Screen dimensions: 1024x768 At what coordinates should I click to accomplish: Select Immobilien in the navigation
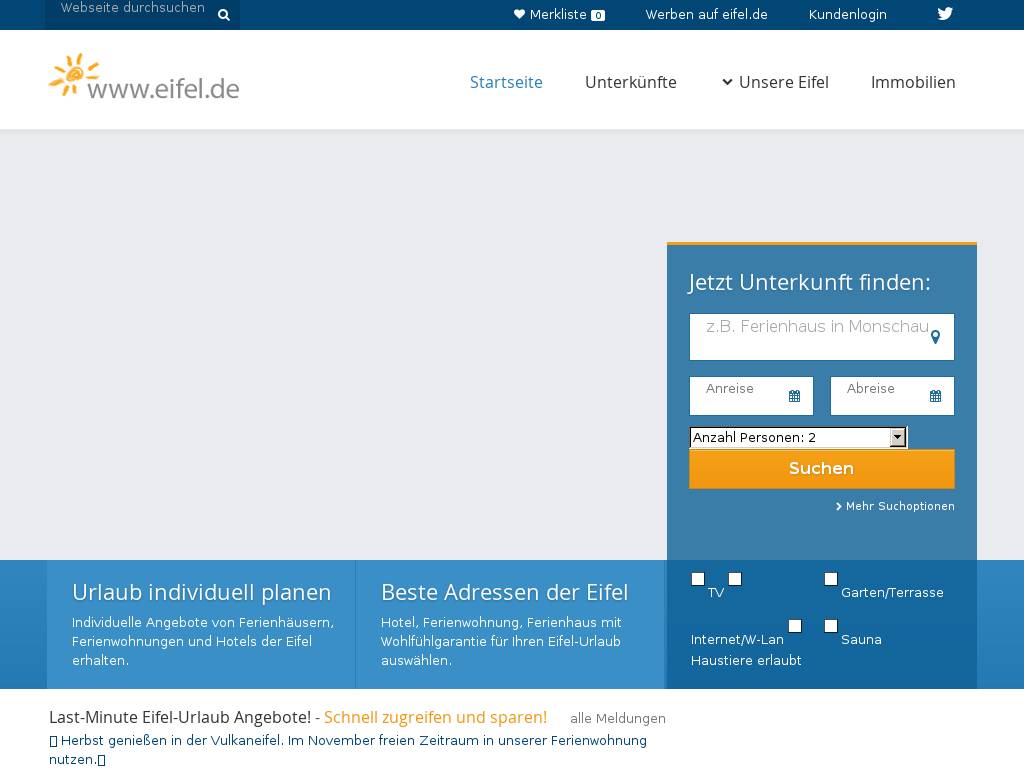pyautogui.click(x=912, y=82)
